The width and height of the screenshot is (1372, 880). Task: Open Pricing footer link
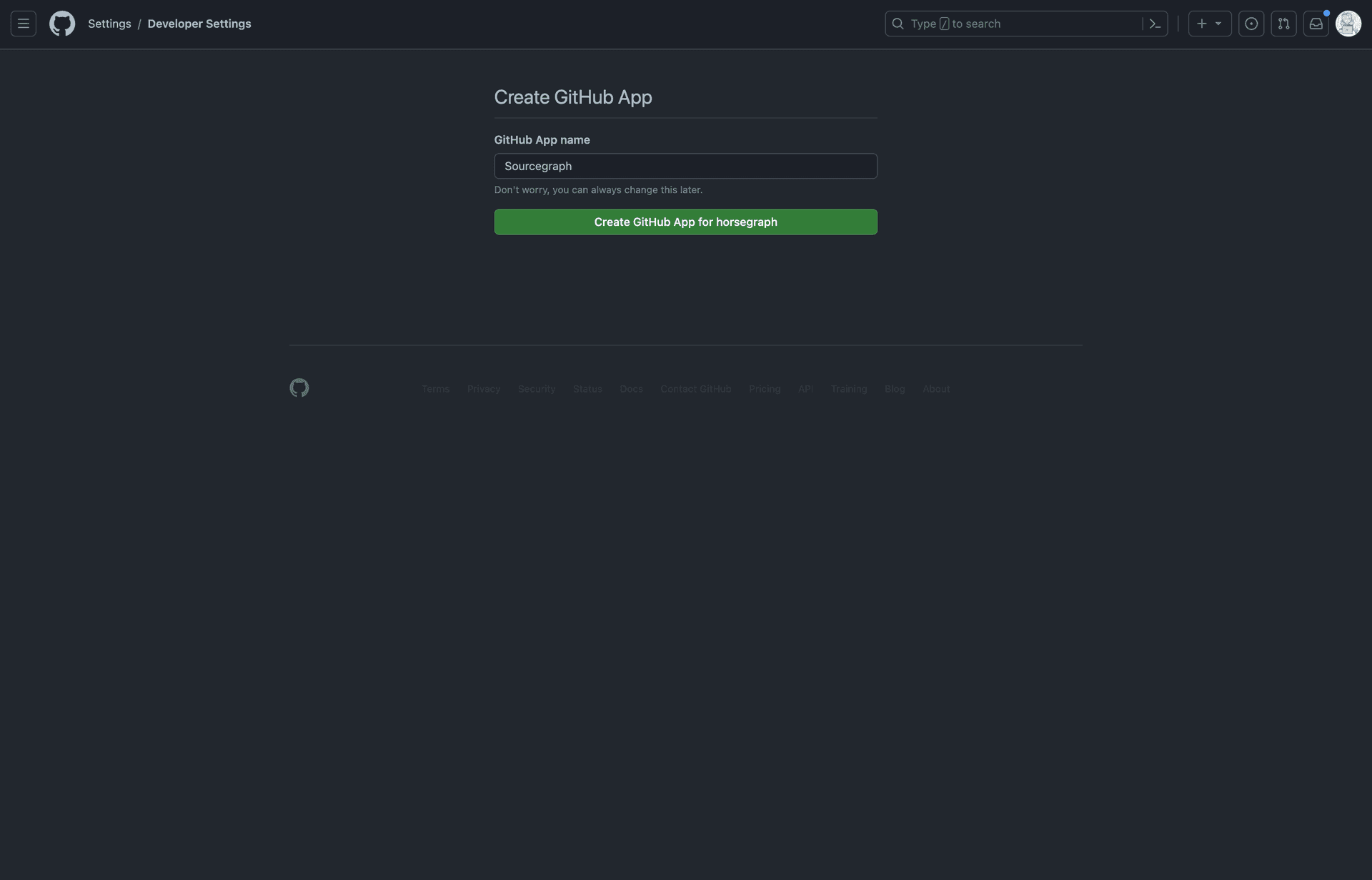(765, 389)
